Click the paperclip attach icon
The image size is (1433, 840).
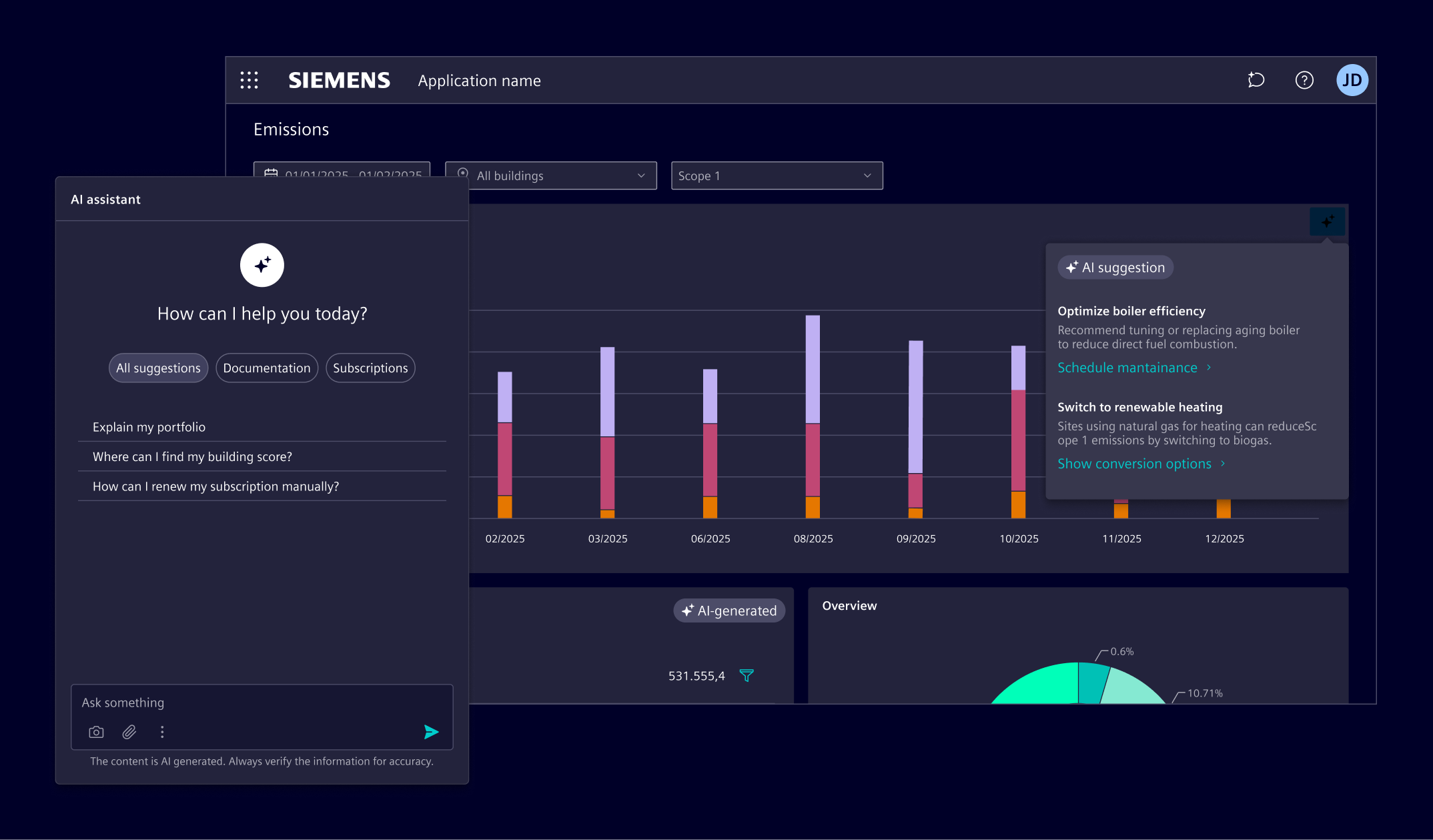[x=129, y=732]
